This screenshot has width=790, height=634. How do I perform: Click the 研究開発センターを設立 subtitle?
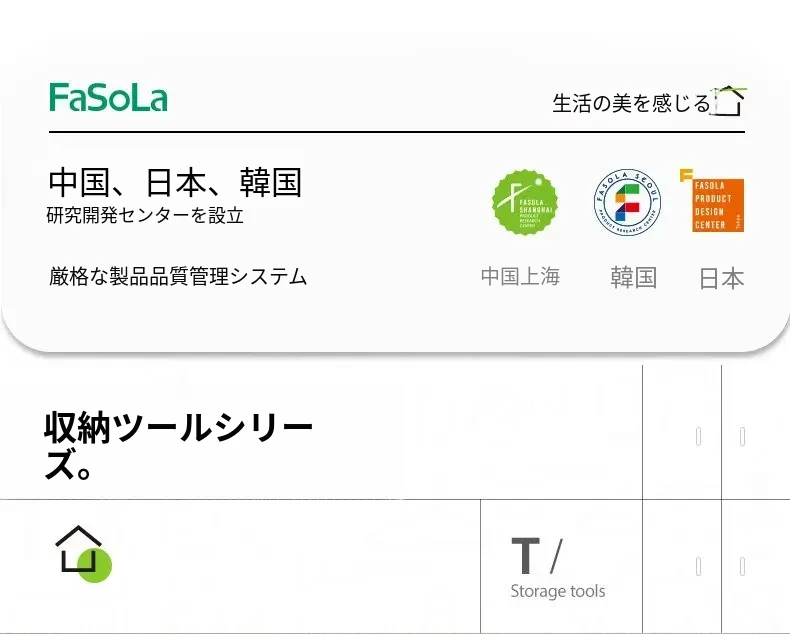tap(145, 215)
